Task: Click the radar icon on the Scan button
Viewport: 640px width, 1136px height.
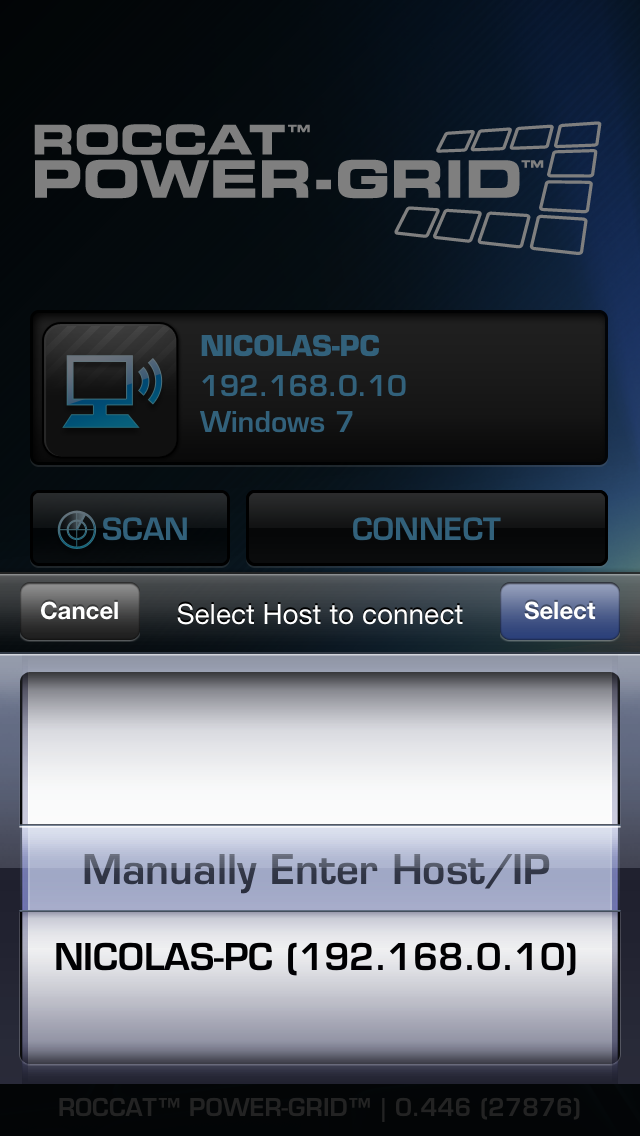Action: coord(76,530)
